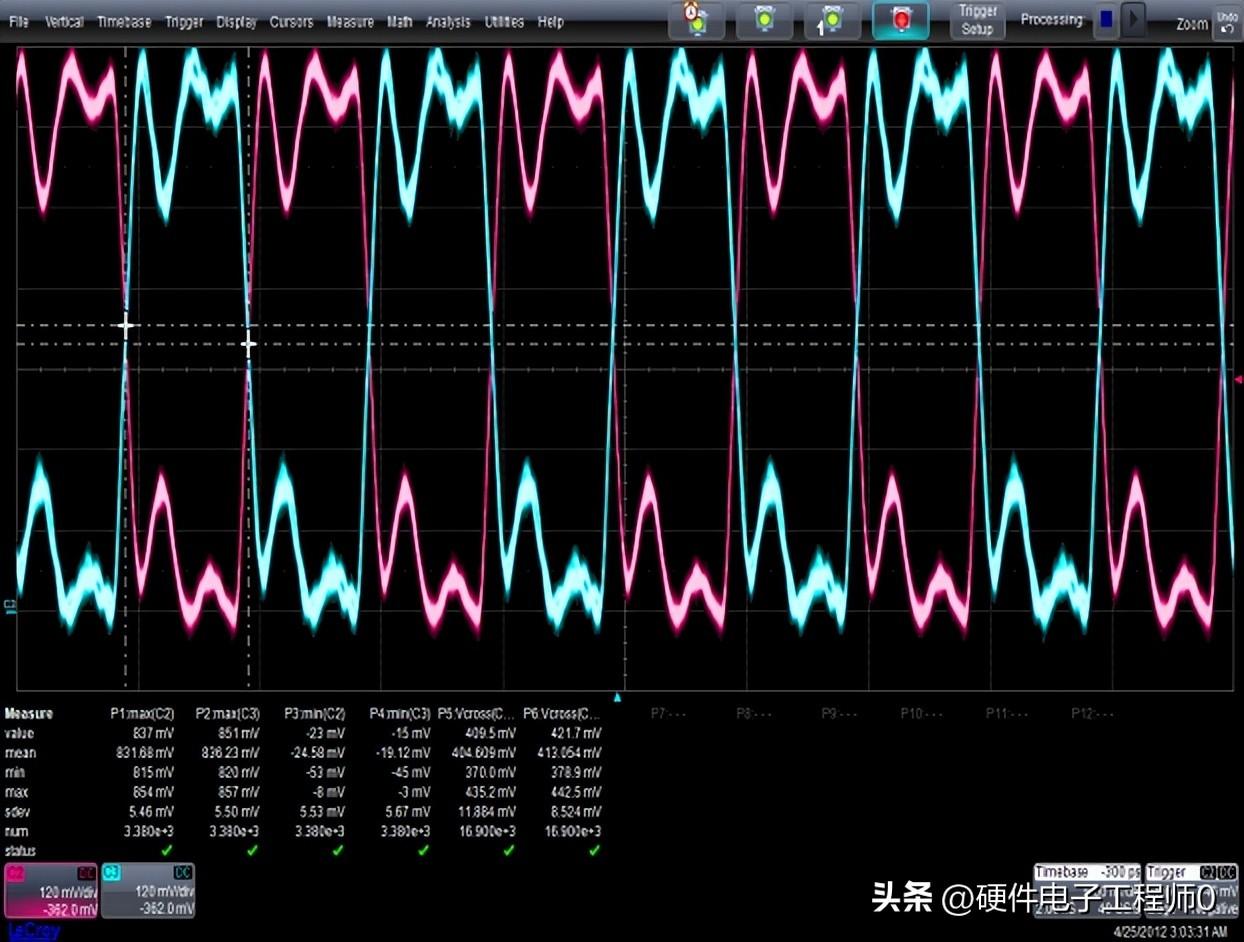Image resolution: width=1244 pixels, height=942 pixels.
Task: Click the red Stop trigger icon
Action: pyautogui.click(x=900, y=20)
